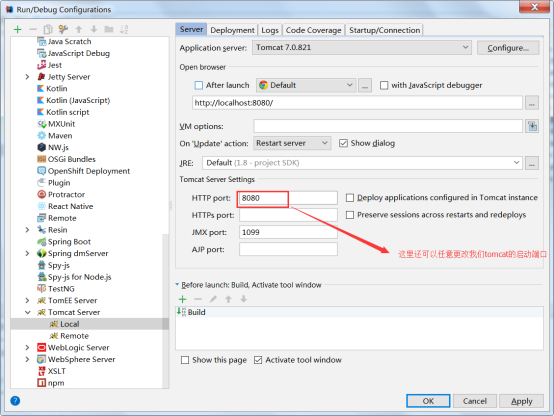The height and width of the screenshot is (416, 554).
Task: Collapse Before launch section triangle
Action: point(177,285)
